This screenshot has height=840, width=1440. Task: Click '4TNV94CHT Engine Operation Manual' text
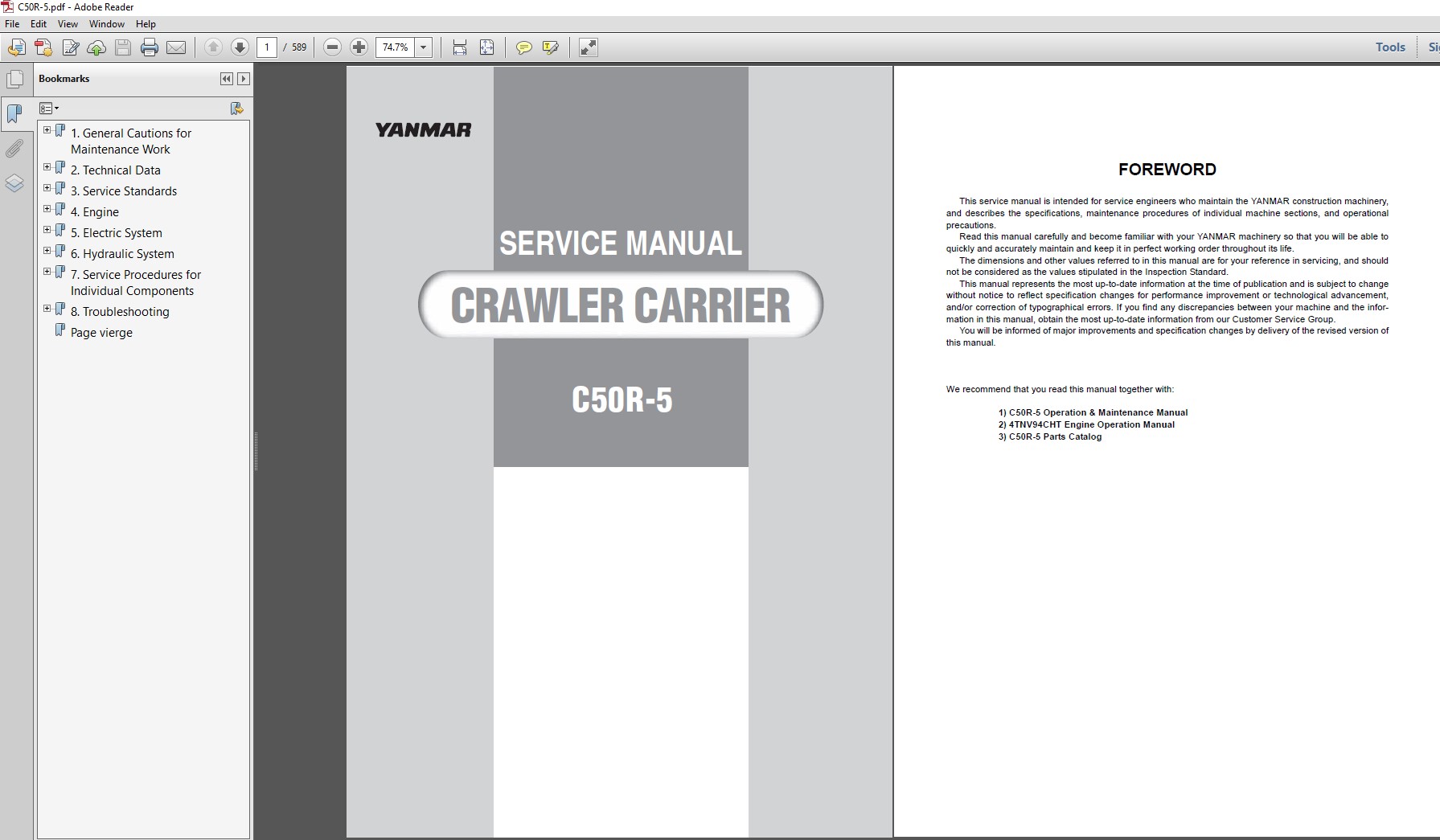(1092, 424)
